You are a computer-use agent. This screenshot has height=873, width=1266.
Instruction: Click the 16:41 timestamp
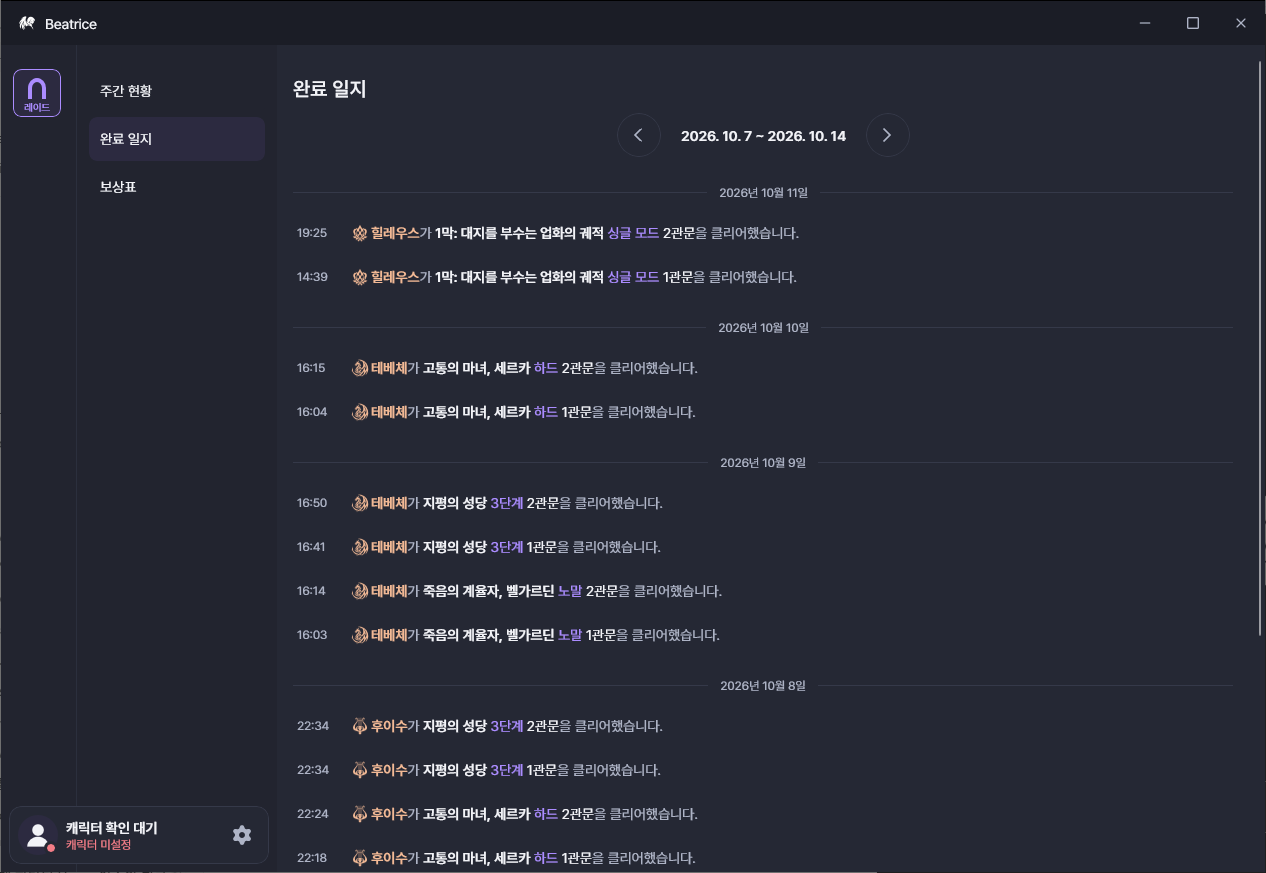click(311, 547)
